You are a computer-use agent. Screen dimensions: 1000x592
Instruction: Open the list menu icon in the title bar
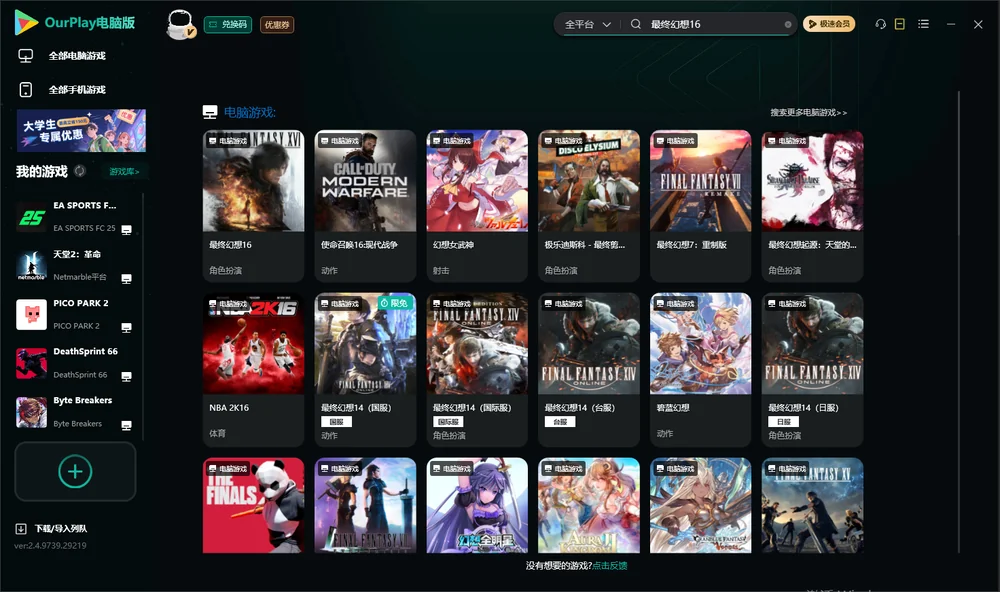click(923, 24)
